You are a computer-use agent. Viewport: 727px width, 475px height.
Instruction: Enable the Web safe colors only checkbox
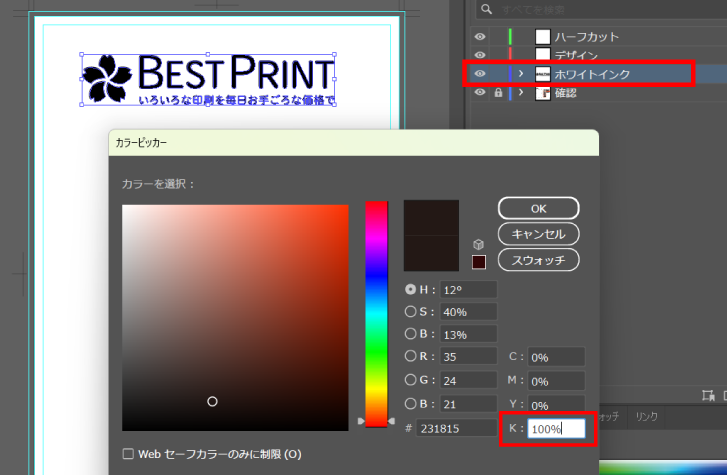tap(127, 454)
